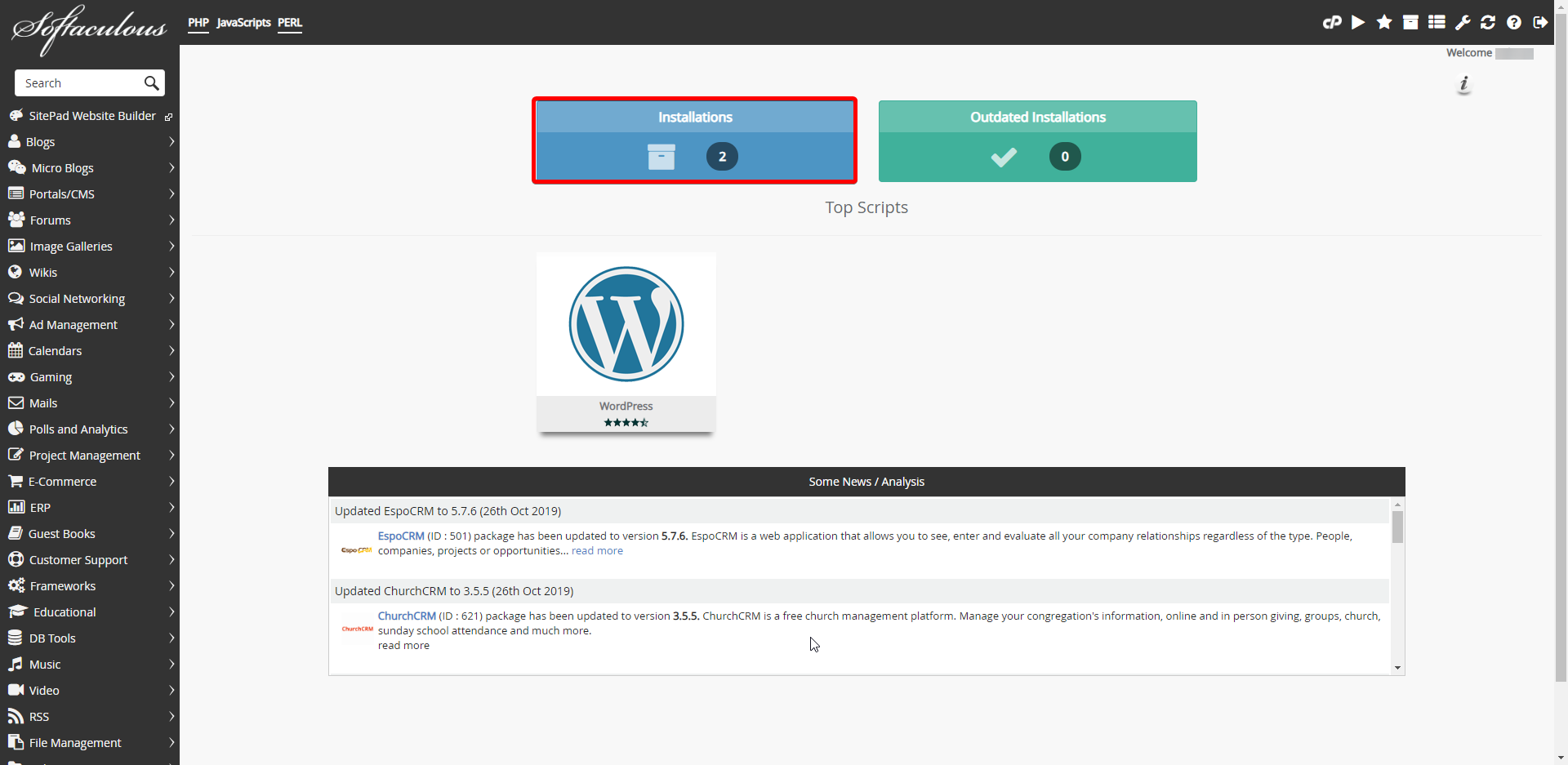Click the E-Commerce cart icon
Screen dimensions: 1568x765
pos(16,481)
